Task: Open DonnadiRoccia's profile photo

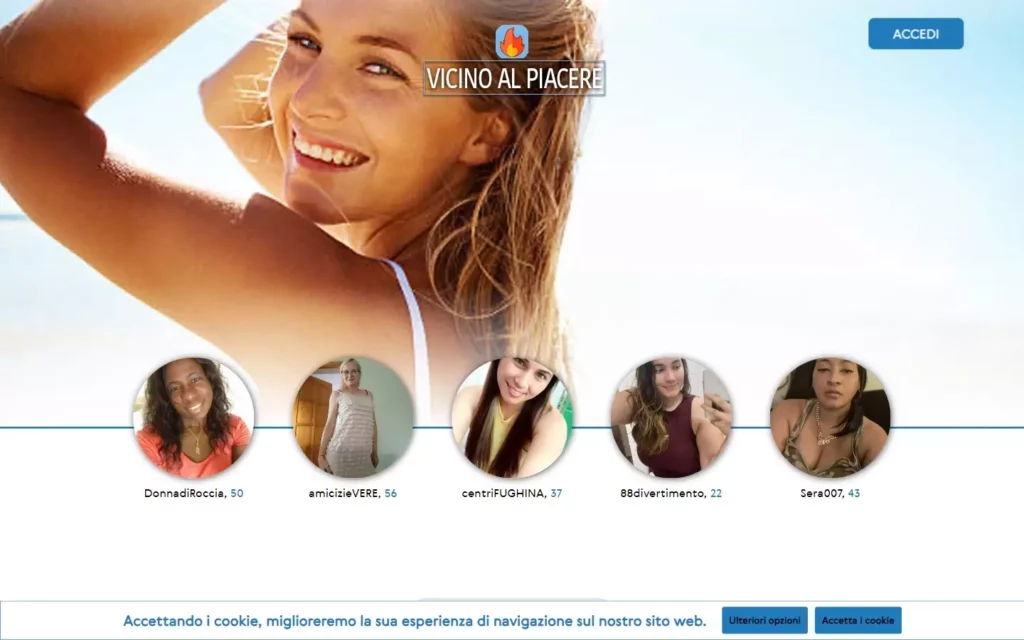Action: coord(193,420)
